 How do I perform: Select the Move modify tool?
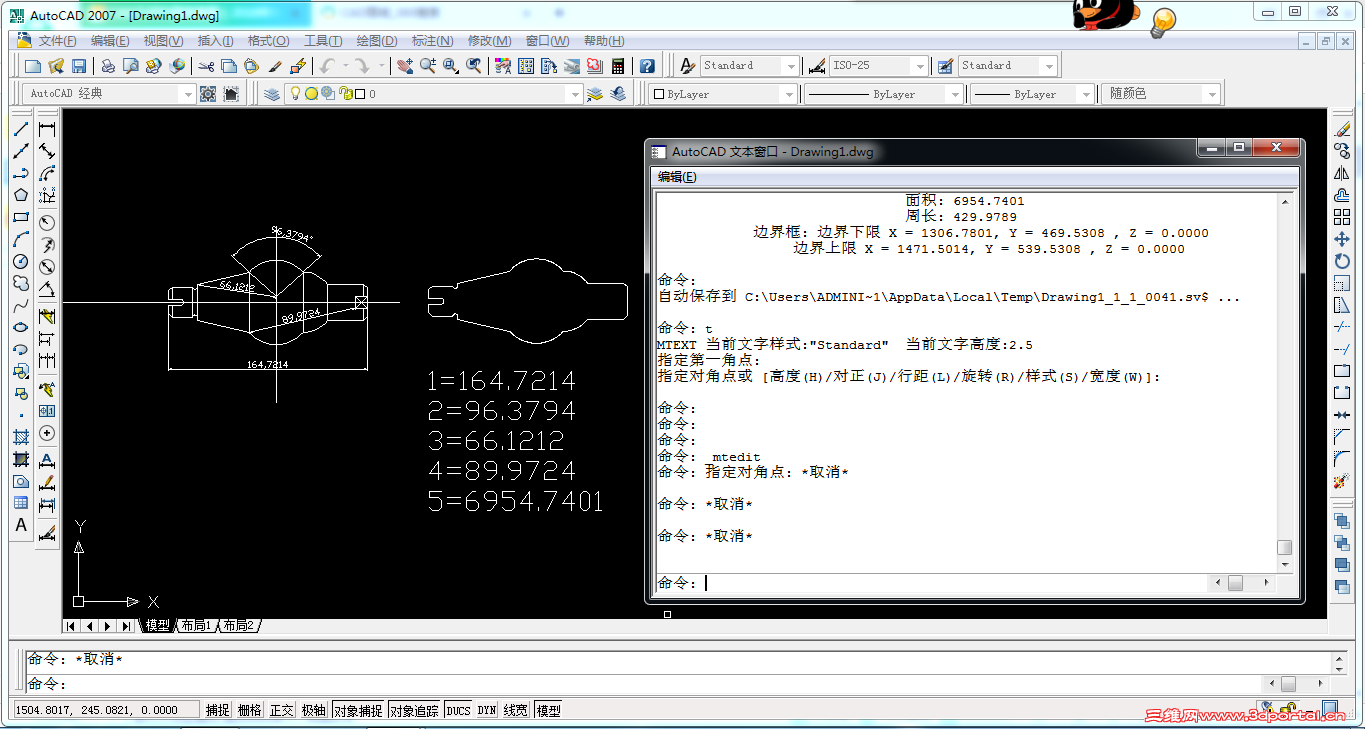pos(1342,239)
